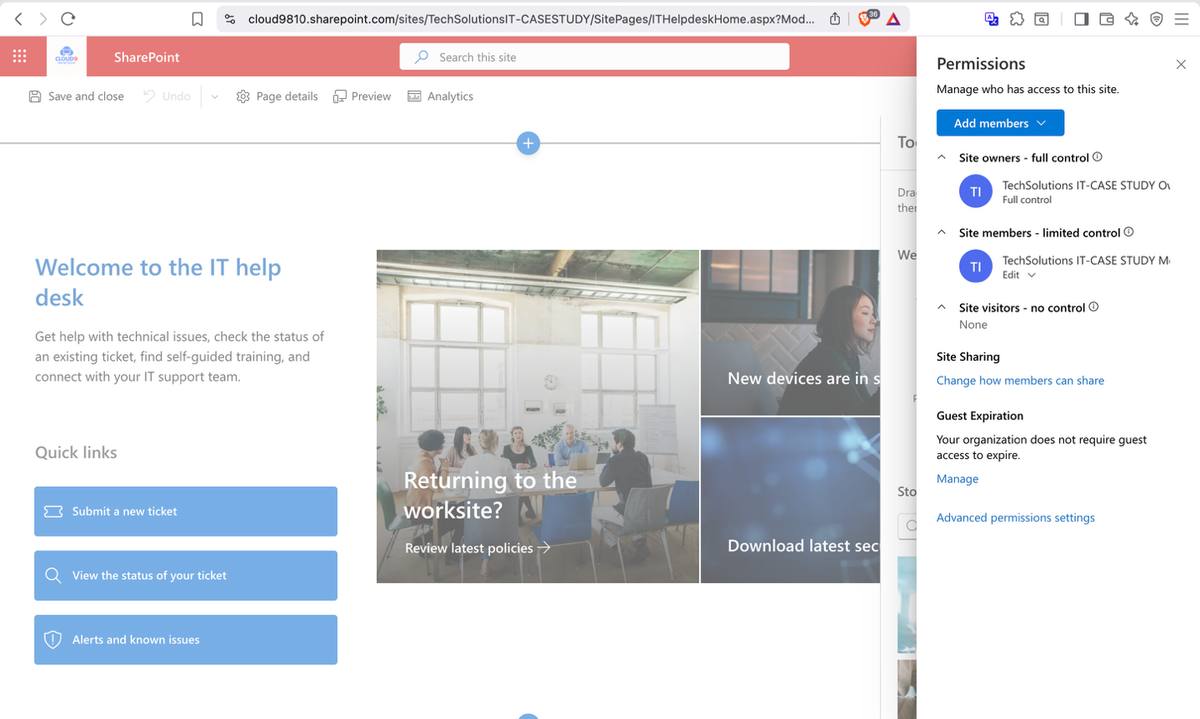
Task: Click info icon beside Site members
Action: (1129, 232)
